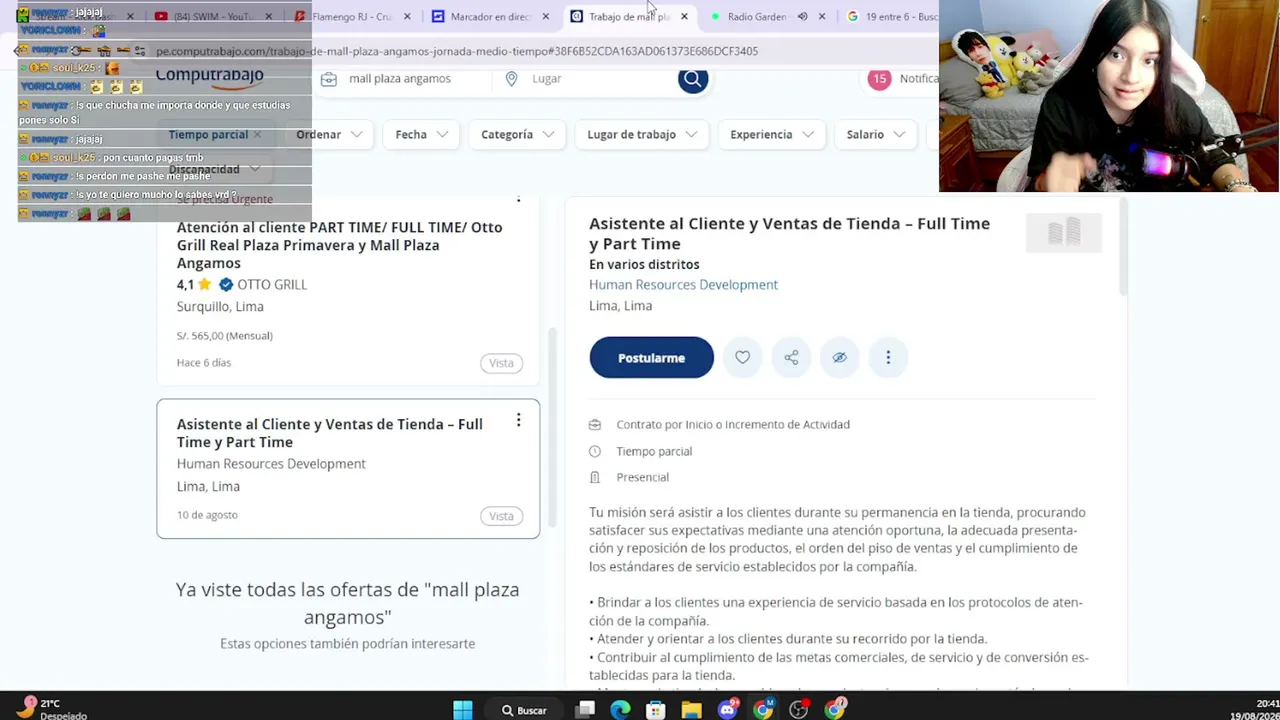The height and width of the screenshot is (720, 1280).
Task: Switch to the Flamengo RJ tab
Action: pos(351,17)
